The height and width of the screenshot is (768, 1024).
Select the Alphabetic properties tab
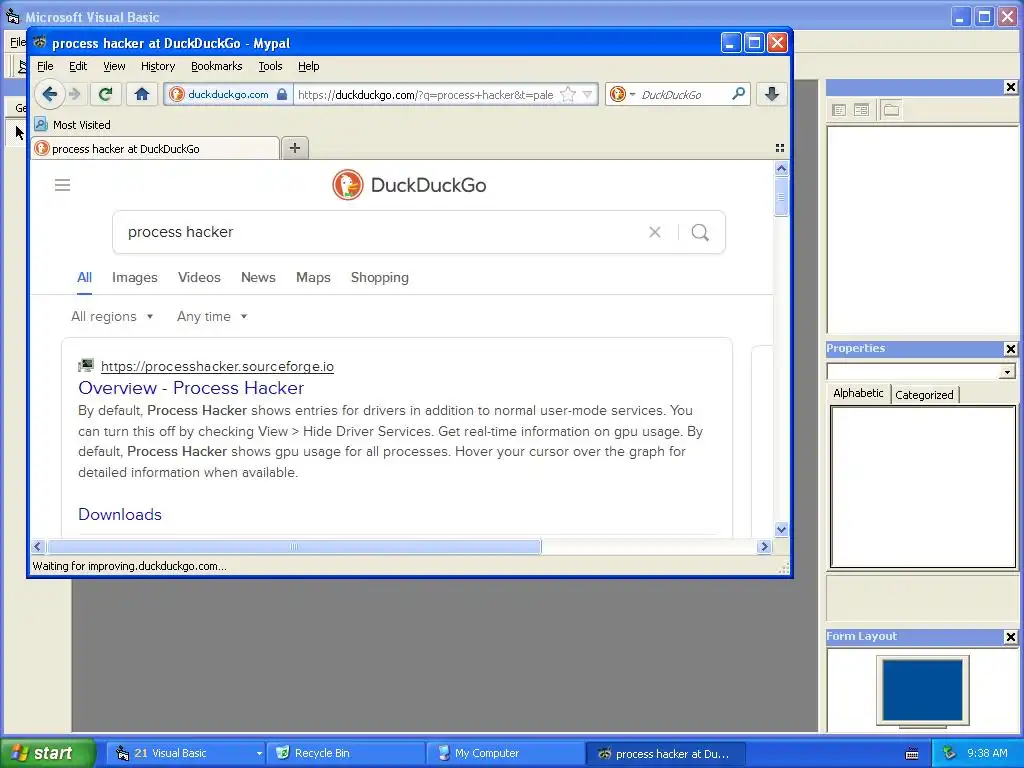(x=857, y=393)
